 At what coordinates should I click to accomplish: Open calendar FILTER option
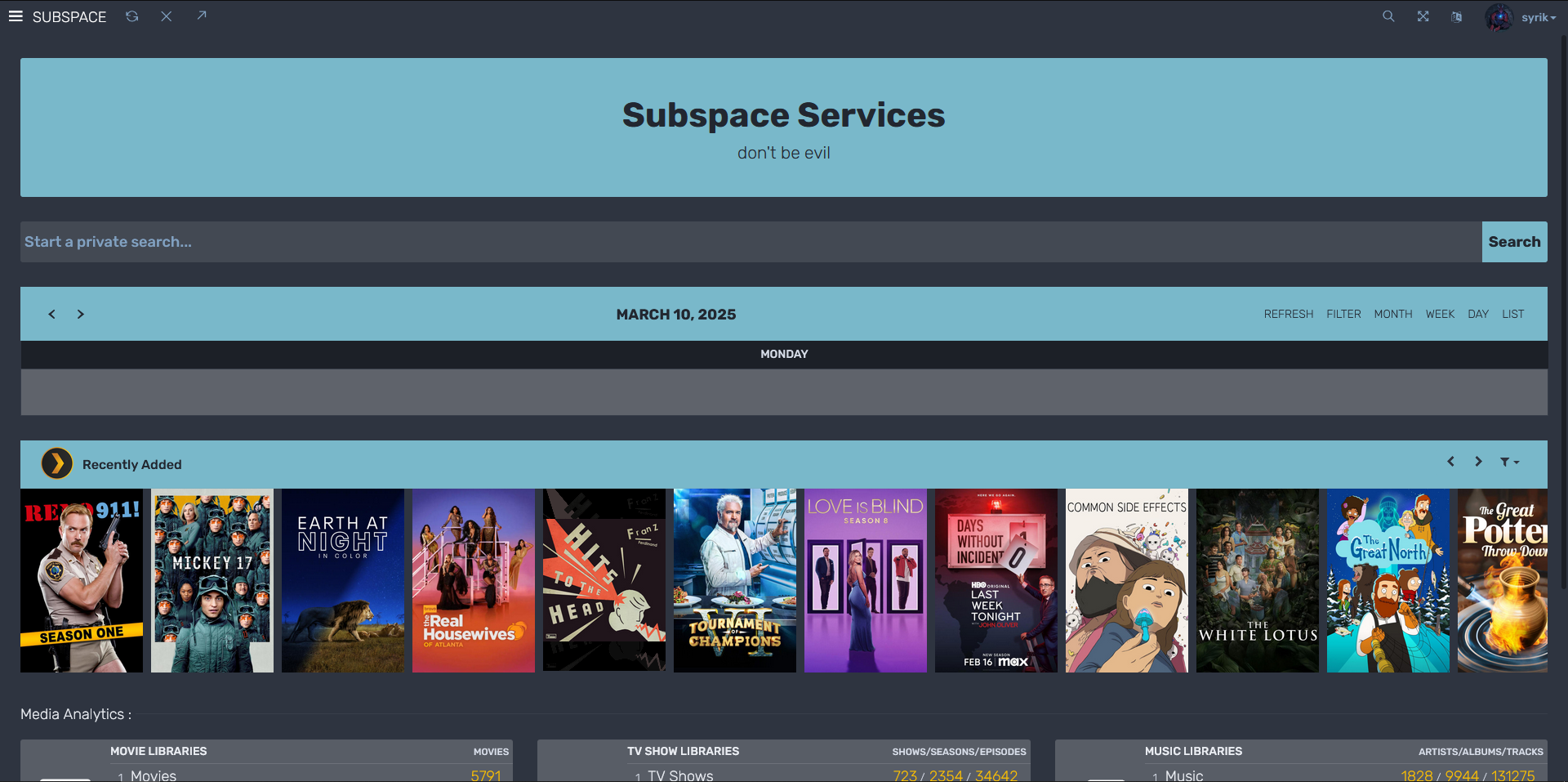(x=1343, y=314)
